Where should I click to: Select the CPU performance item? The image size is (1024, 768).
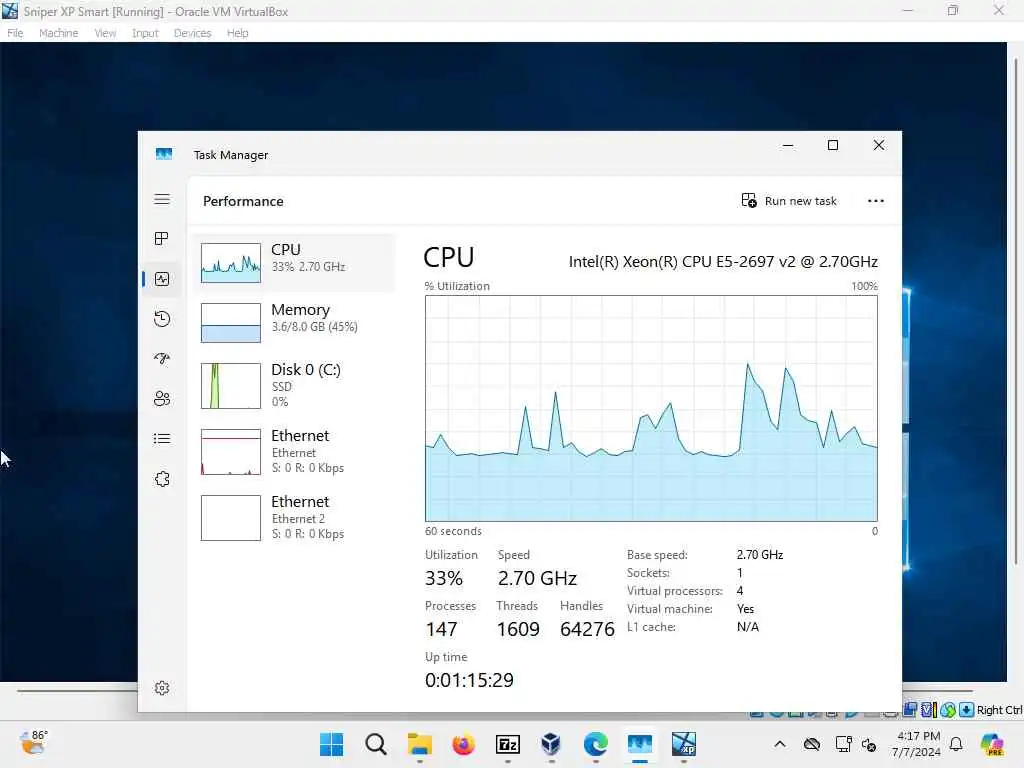[x=294, y=263]
